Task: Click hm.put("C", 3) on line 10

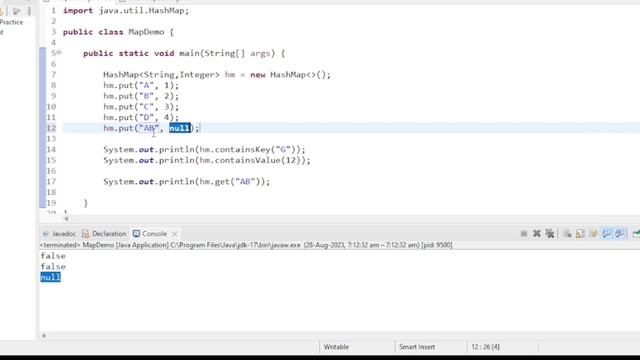Action: (141, 107)
